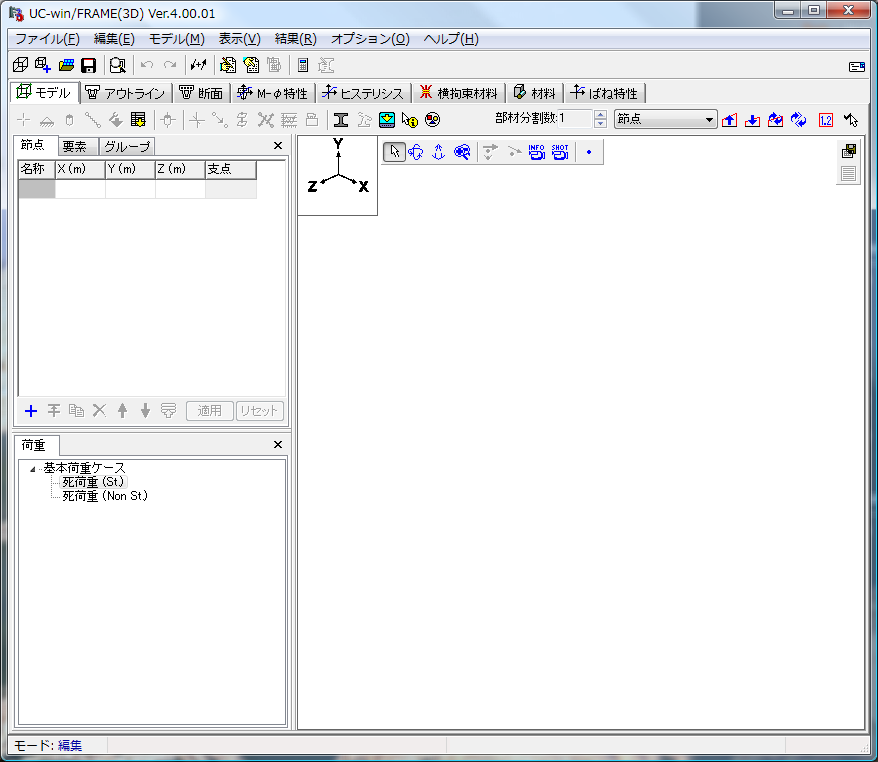Click the calculator icon in top toolbar
The image size is (878, 762).
tap(303, 66)
